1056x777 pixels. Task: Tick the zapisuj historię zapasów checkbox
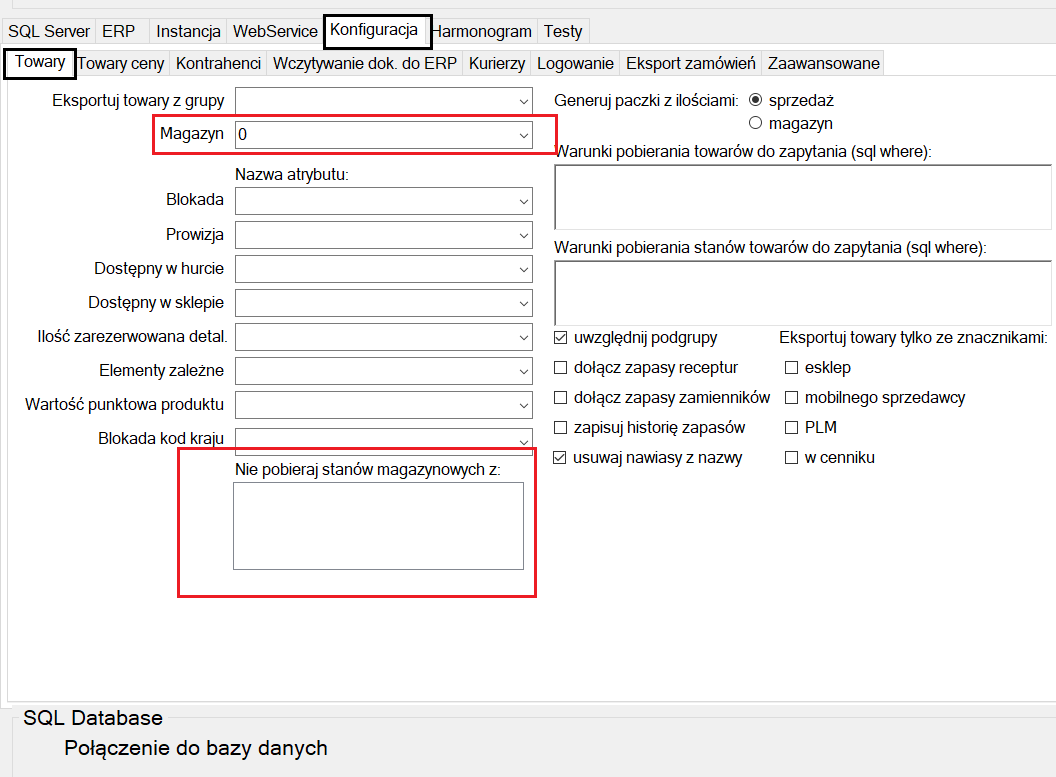click(561, 428)
